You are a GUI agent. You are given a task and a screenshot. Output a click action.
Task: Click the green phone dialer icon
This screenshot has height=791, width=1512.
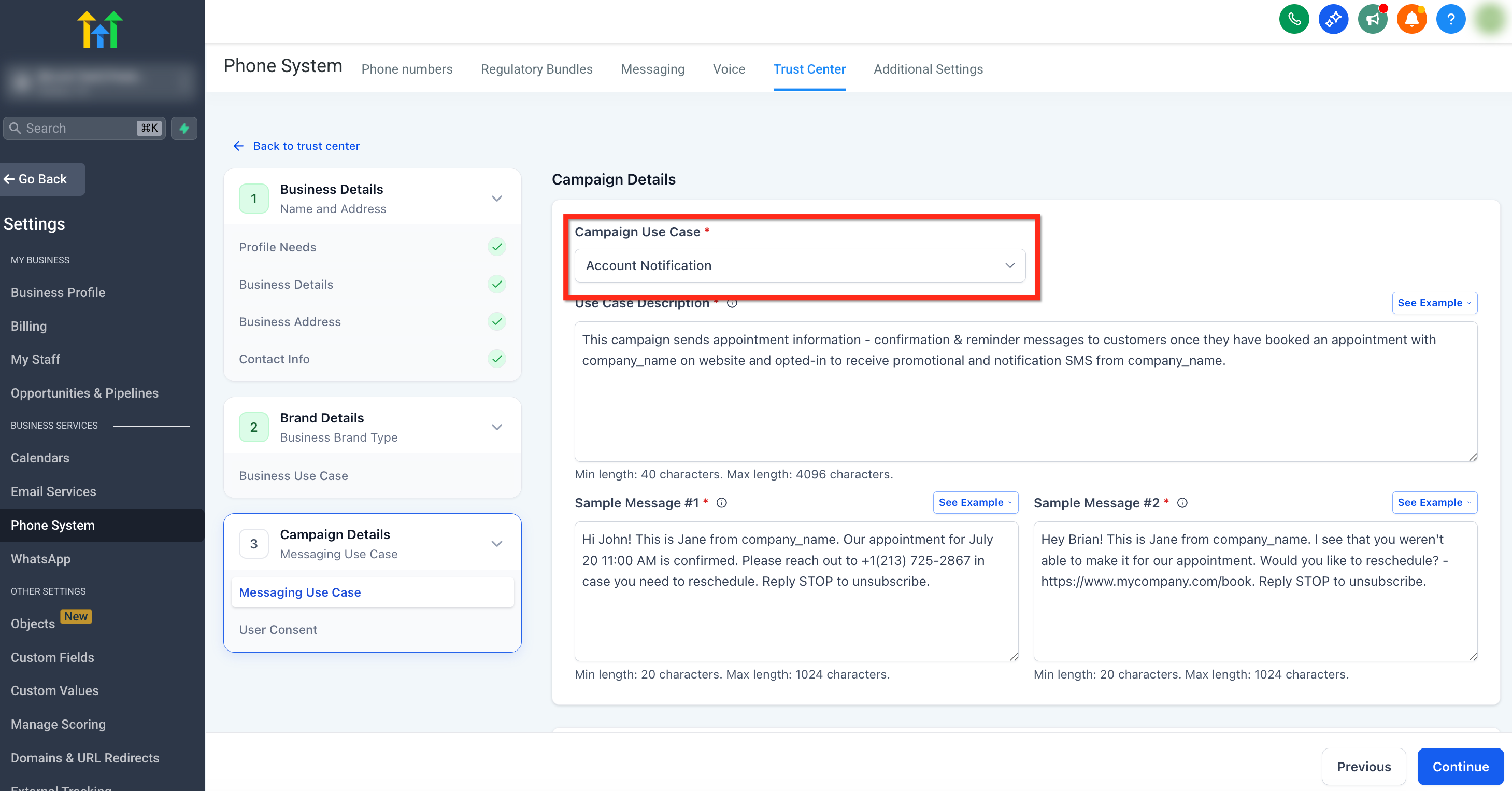(1294, 19)
